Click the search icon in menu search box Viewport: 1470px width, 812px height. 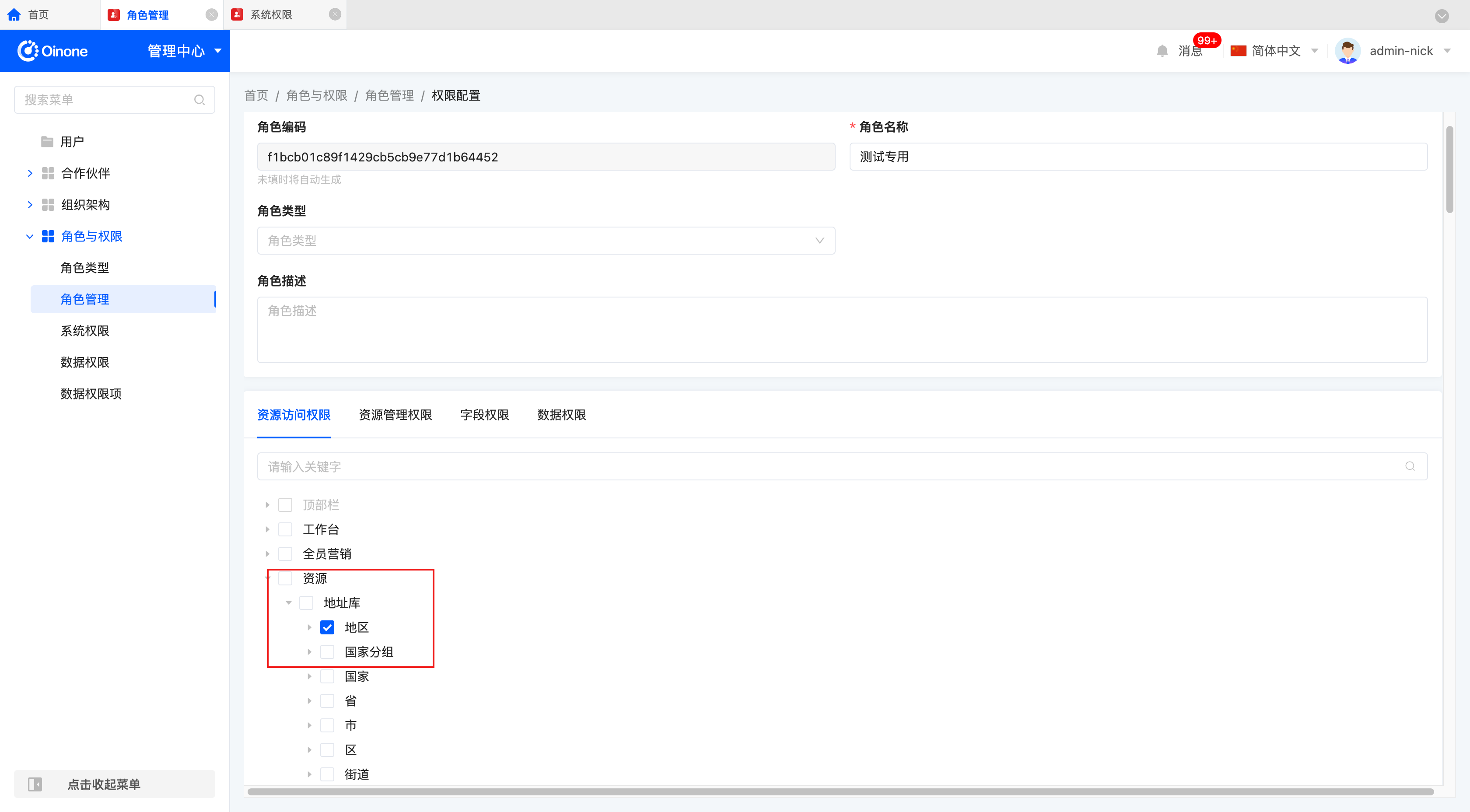199,100
